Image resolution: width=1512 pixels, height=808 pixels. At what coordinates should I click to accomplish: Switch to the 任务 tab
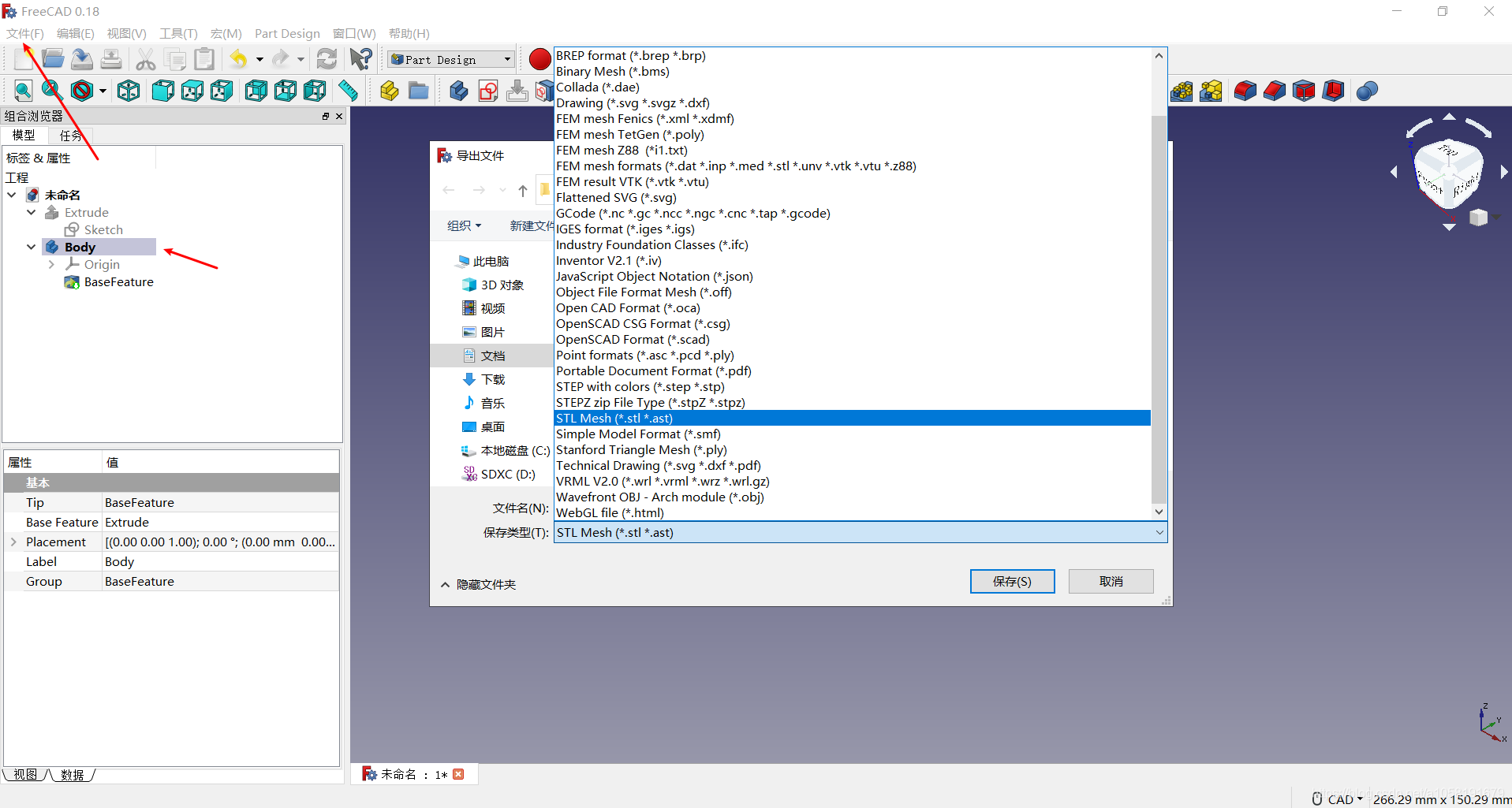click(71, 135)
